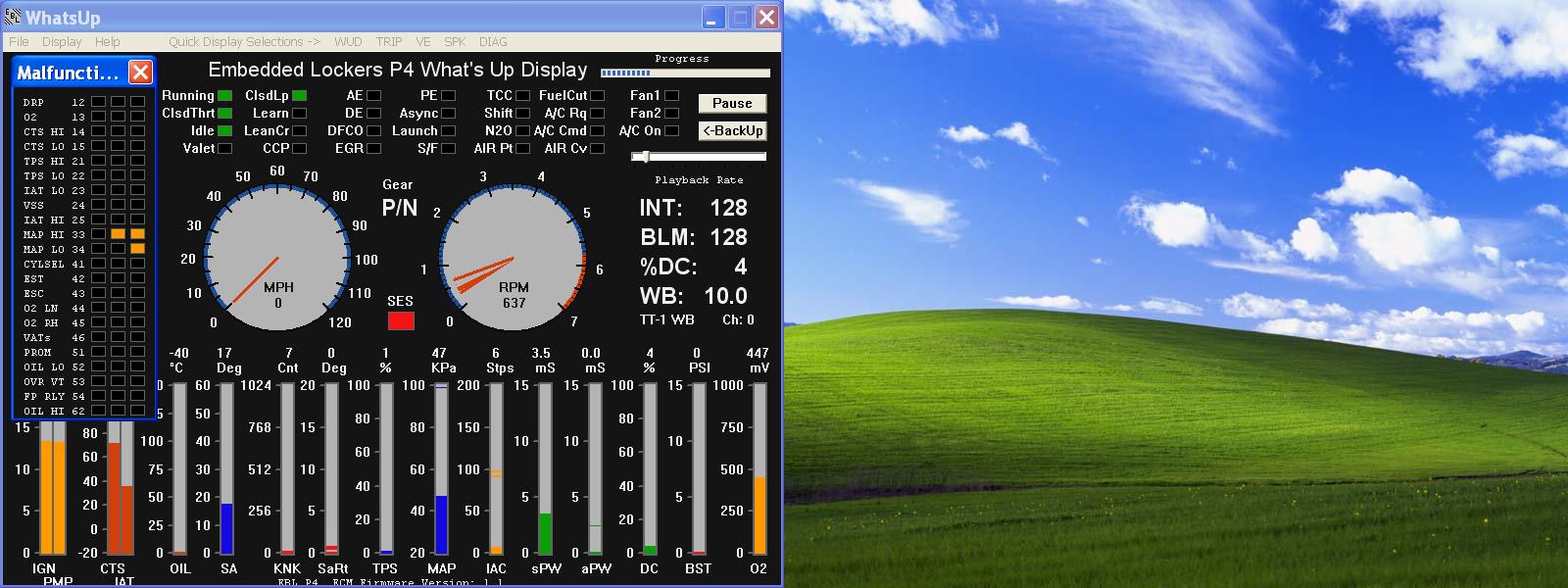Open the File menu

pyautogui.click(x=19, y=41)
